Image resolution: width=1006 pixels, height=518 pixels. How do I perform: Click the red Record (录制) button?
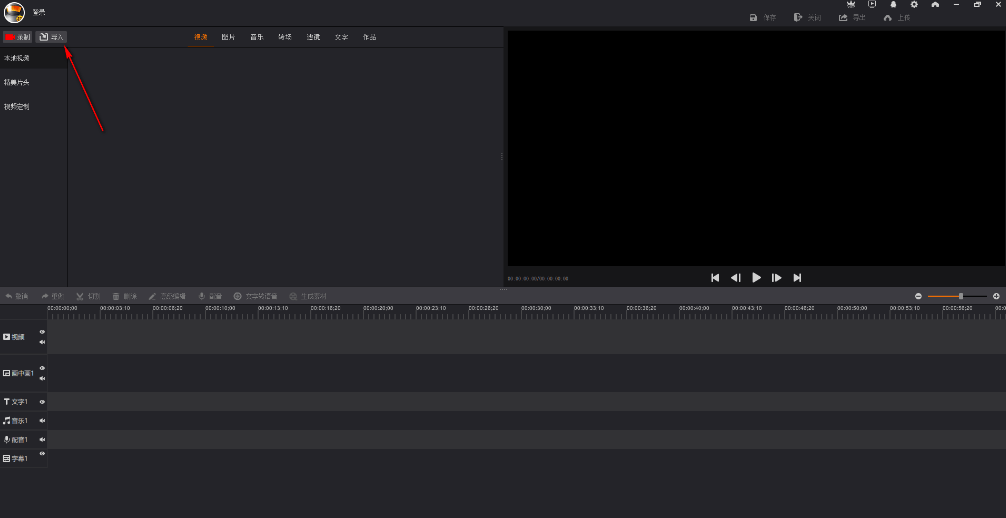[17, 37]
